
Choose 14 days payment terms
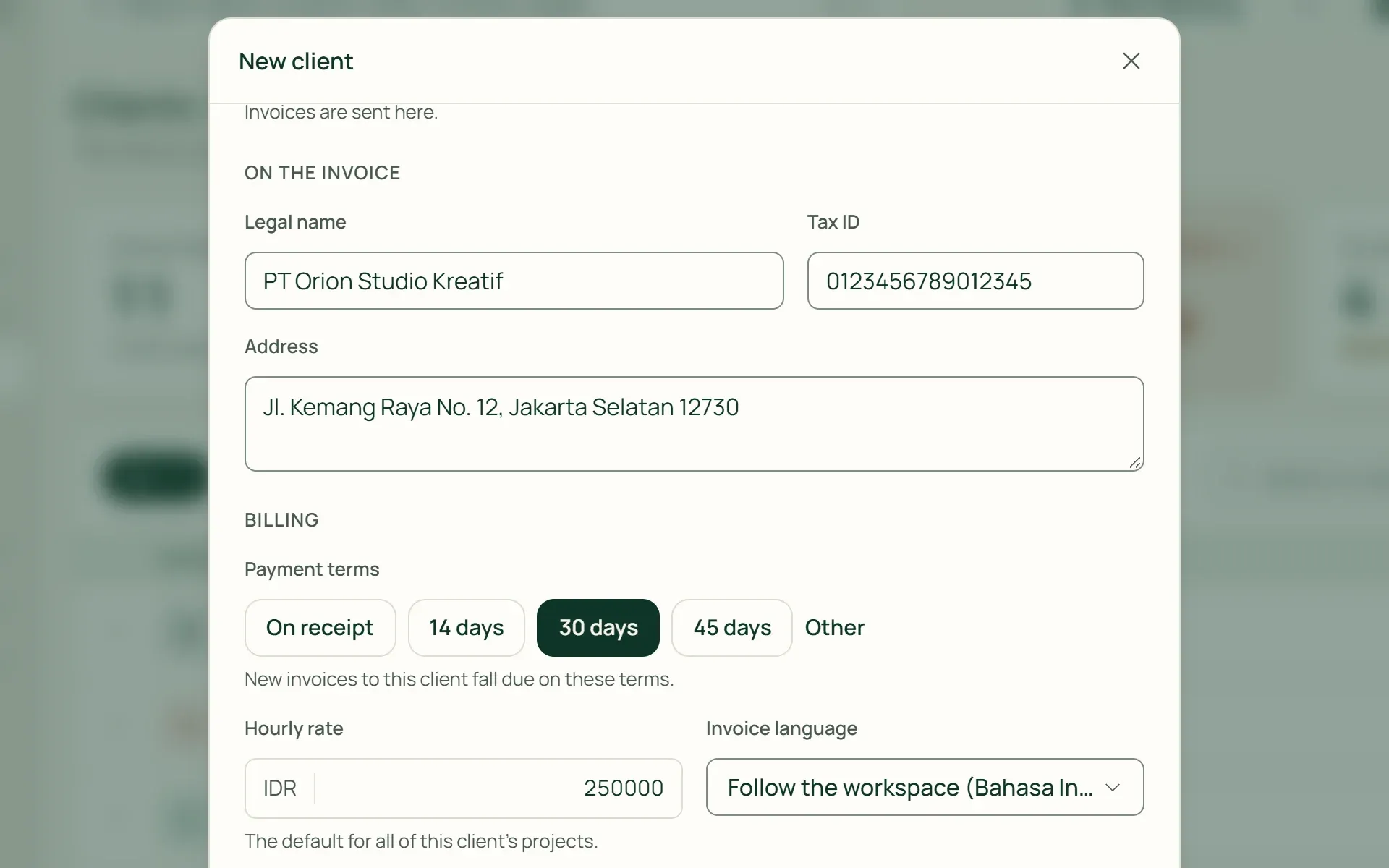(x=467, y=628)
